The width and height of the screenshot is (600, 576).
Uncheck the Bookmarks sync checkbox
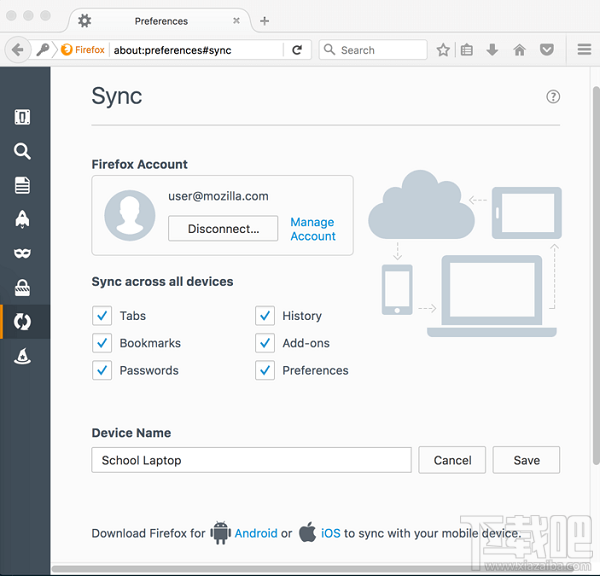[102, 343]
